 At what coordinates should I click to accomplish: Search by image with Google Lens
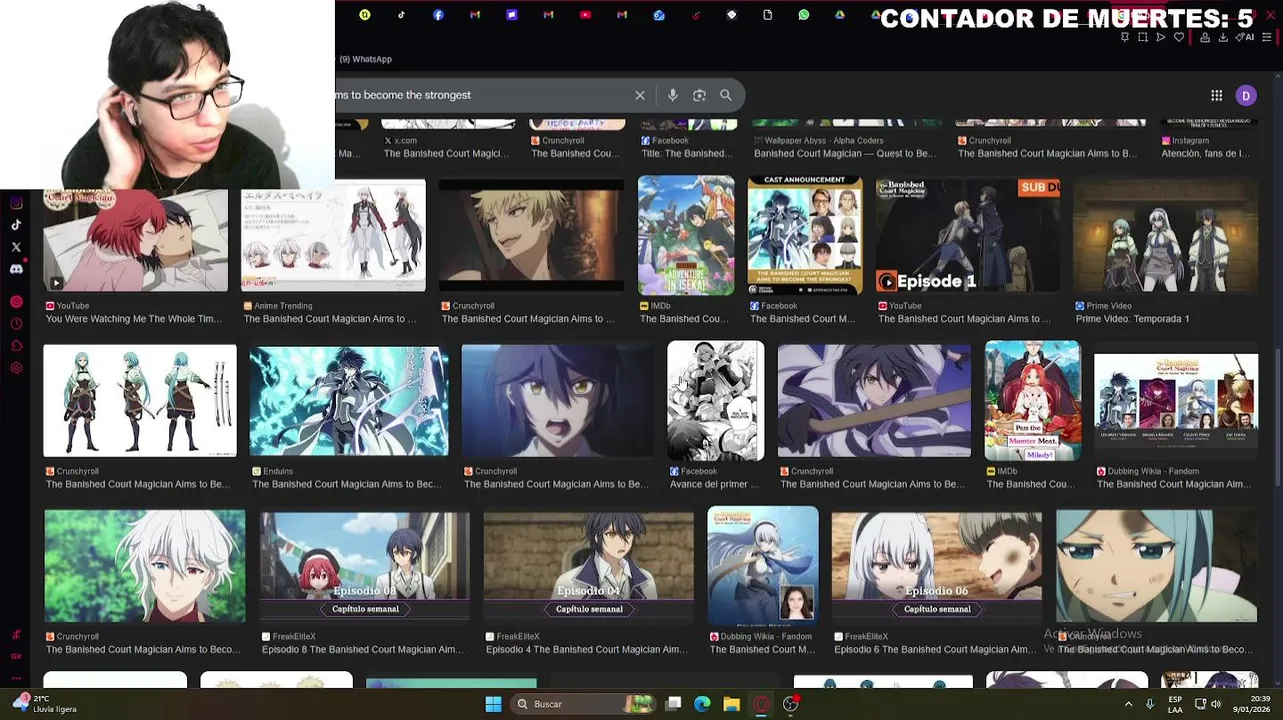tap(699, 95)
